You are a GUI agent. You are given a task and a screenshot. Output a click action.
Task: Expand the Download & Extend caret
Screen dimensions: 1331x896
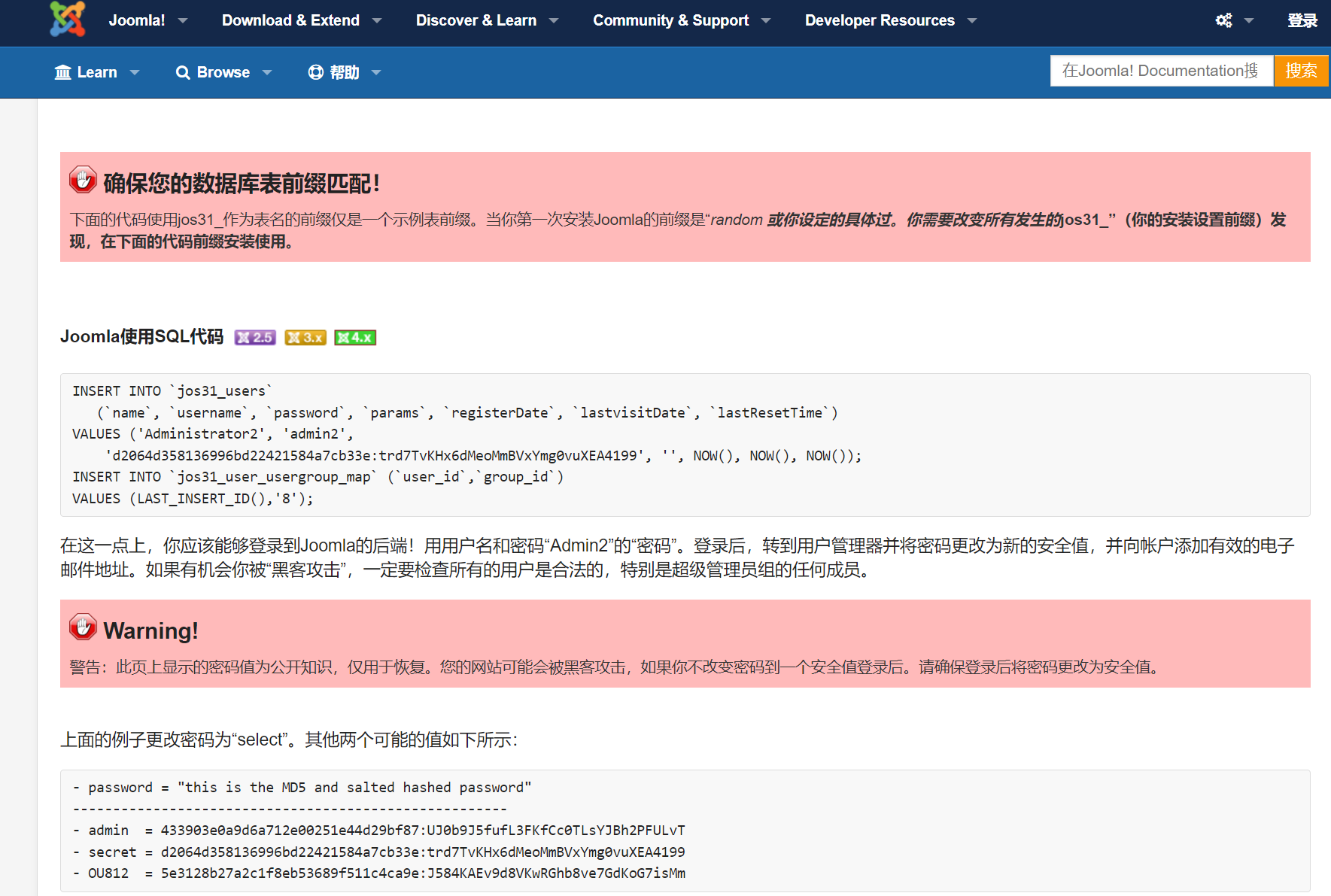[x=377, y=21]
